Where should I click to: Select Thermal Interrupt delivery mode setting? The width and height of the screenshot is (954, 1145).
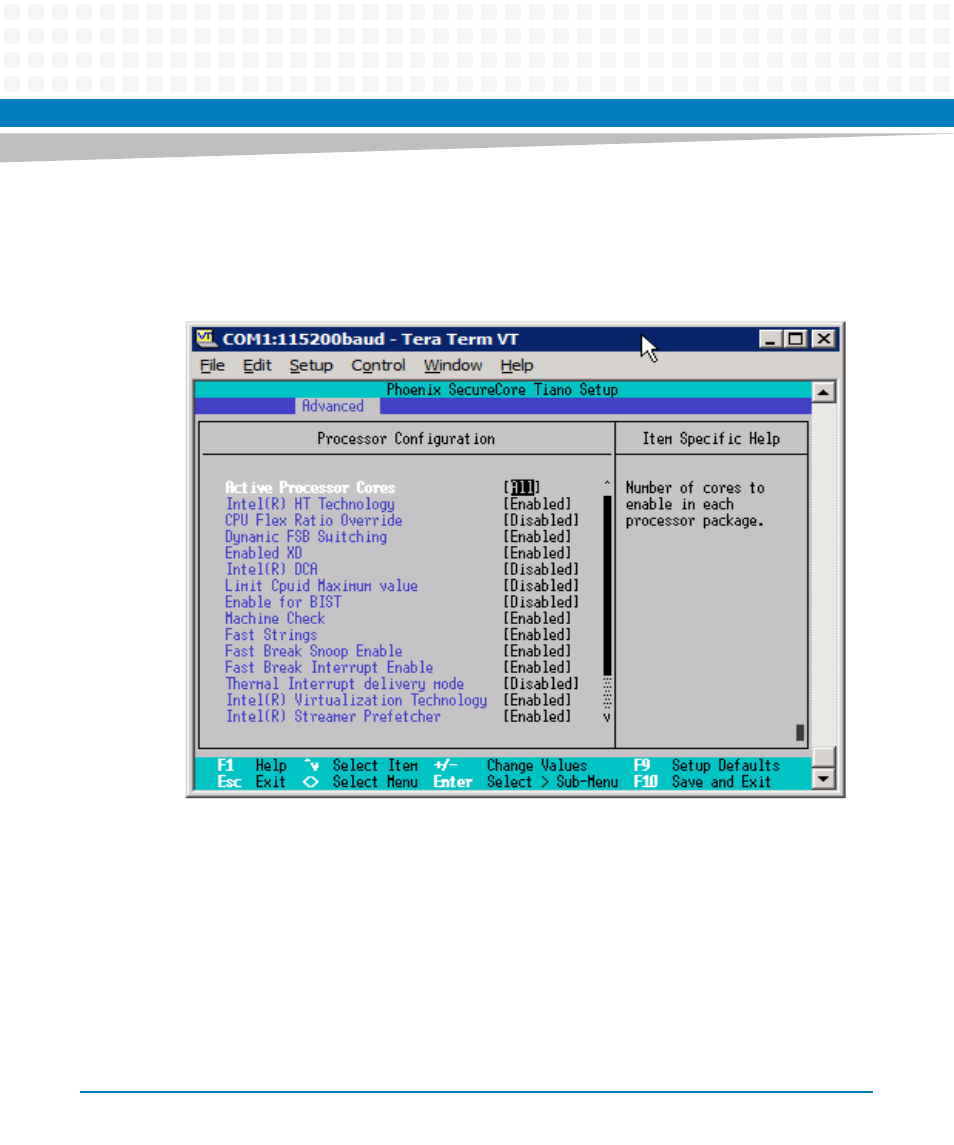tap(344, 683)
